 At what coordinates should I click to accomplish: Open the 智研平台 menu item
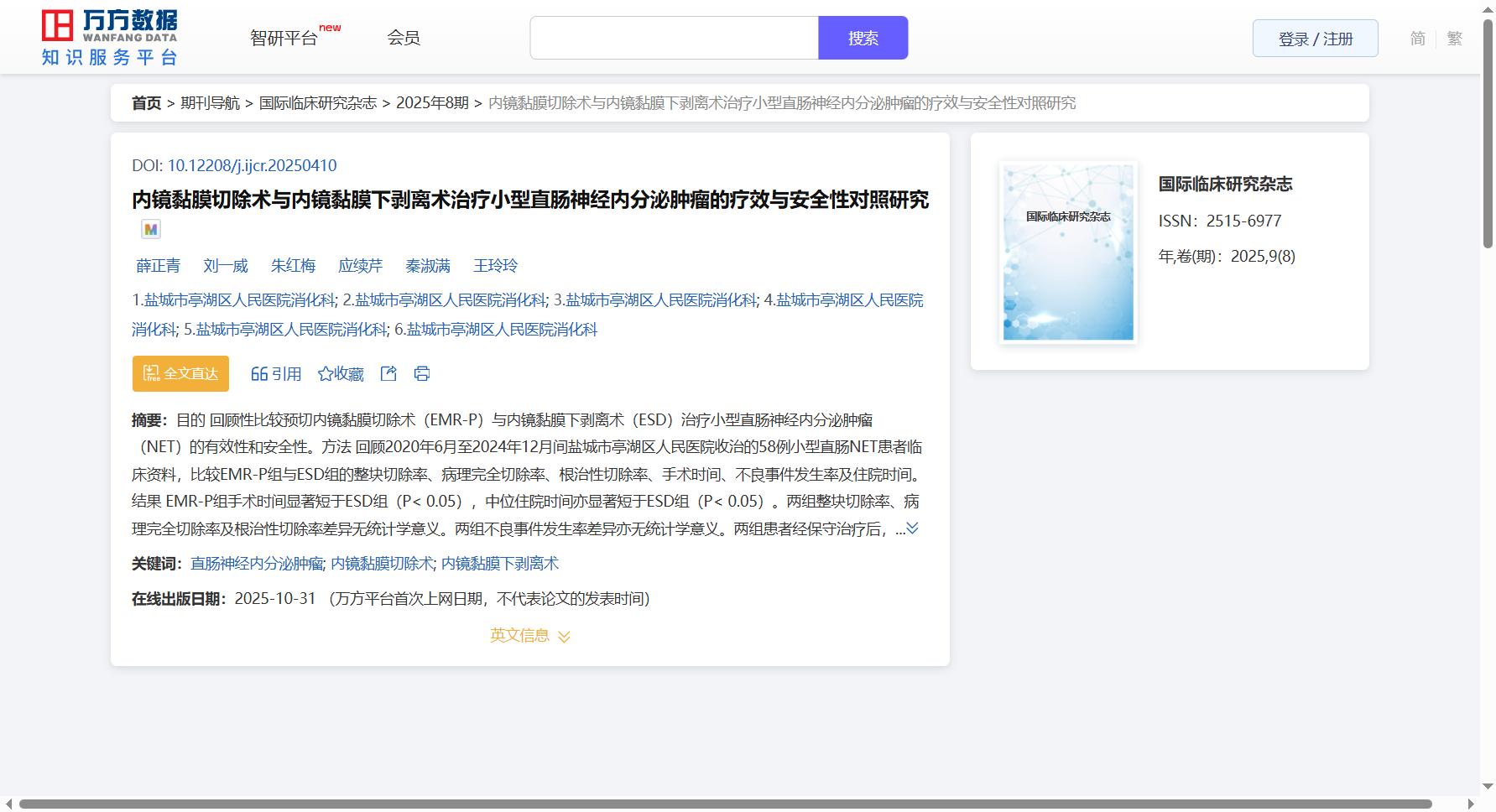tap(284, 38)
